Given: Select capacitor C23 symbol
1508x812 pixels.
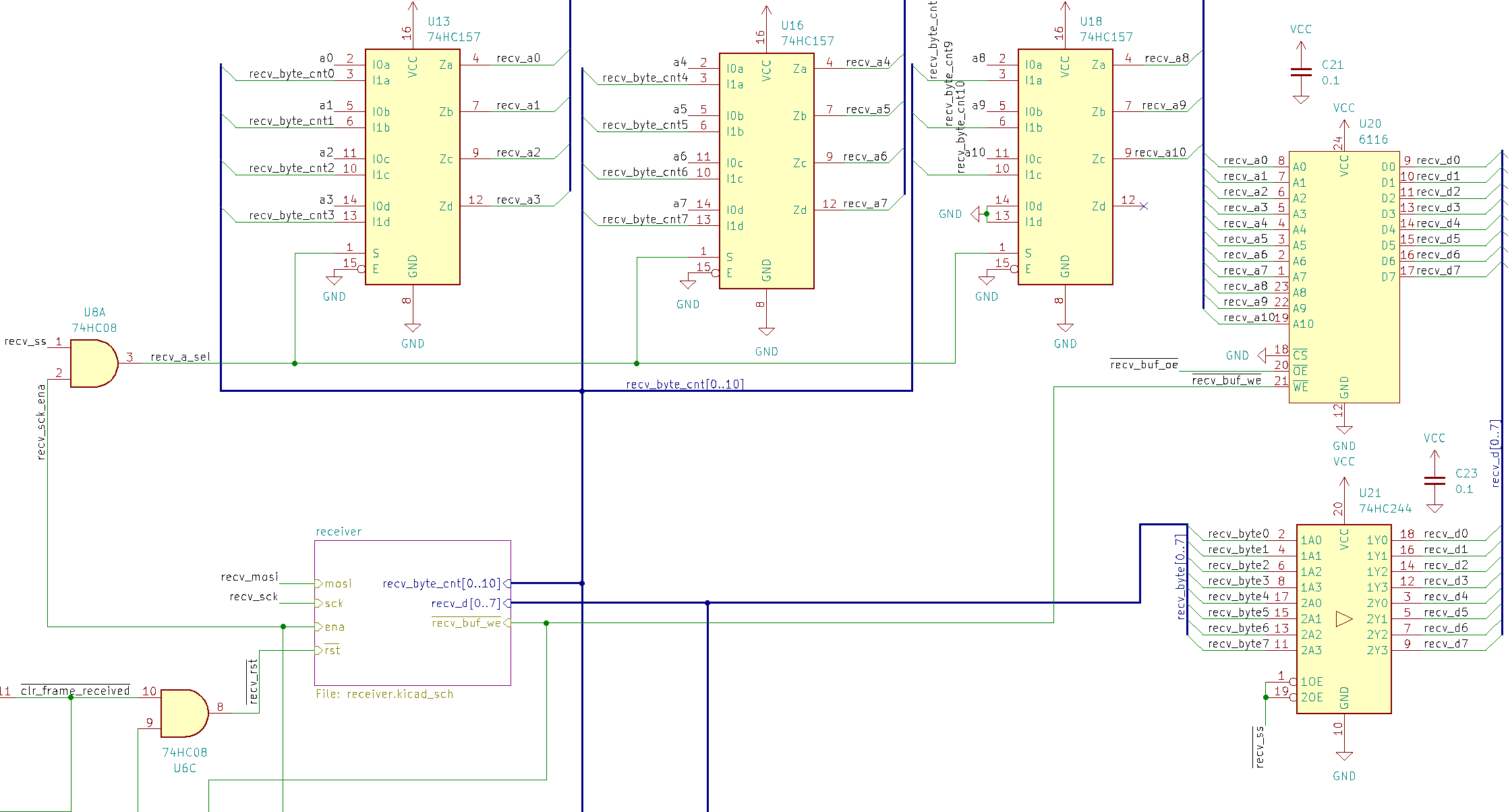Looking at the screenshot, I should (1434, 481).
